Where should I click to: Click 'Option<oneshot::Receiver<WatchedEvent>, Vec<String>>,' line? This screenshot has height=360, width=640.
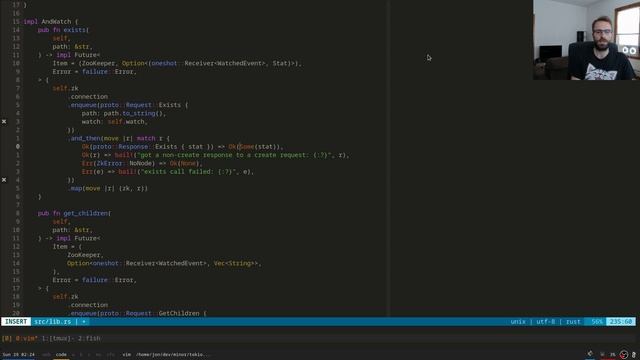pos(164,263)
